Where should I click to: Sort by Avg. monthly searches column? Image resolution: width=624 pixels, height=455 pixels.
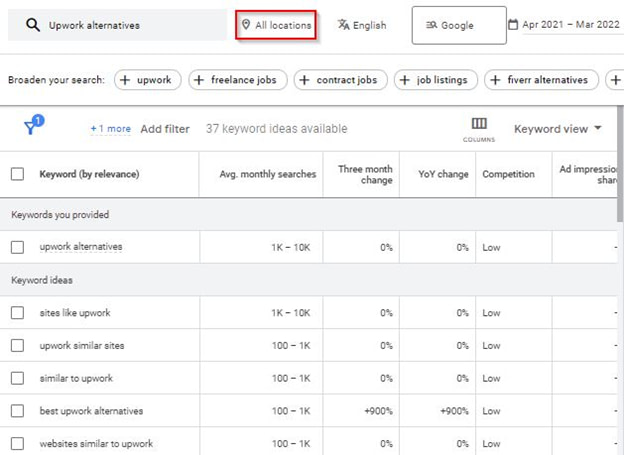267,174
